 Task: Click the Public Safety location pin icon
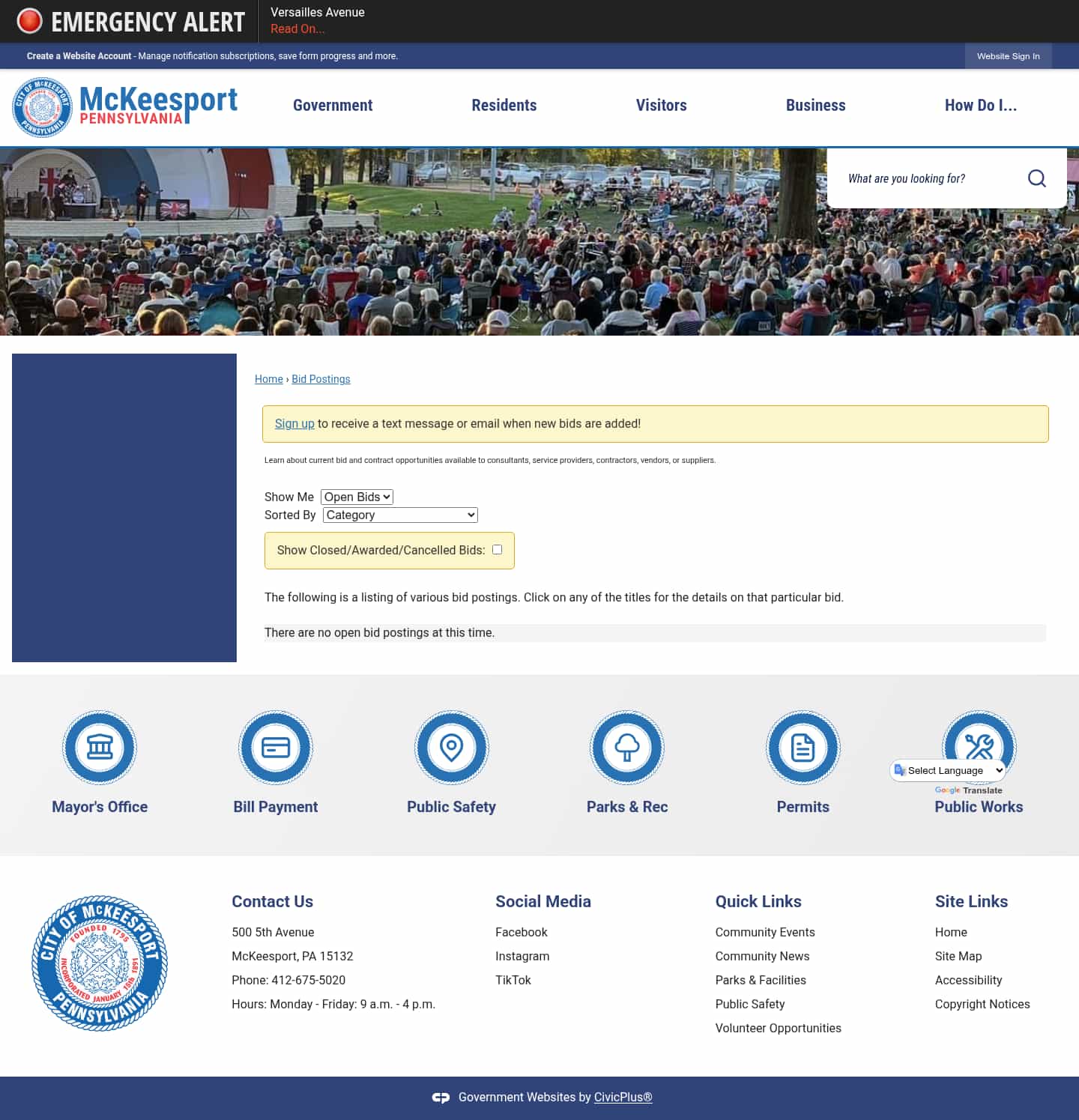click(451, 747)
